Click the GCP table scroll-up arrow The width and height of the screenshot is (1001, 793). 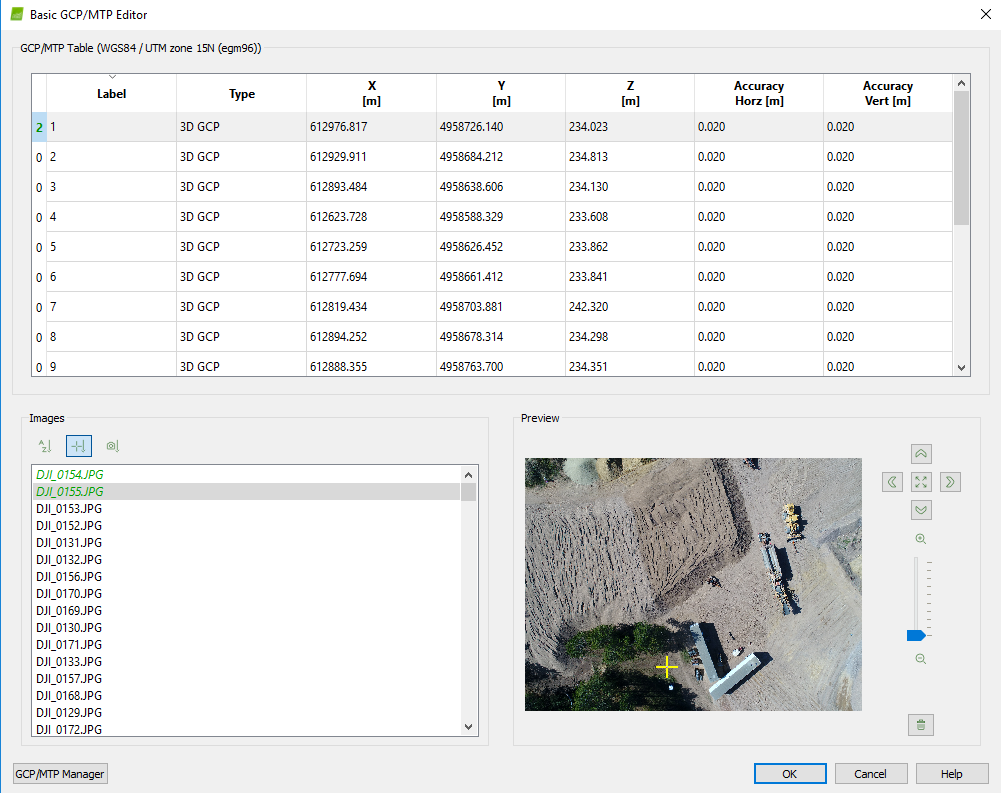(x=961, y=83)
